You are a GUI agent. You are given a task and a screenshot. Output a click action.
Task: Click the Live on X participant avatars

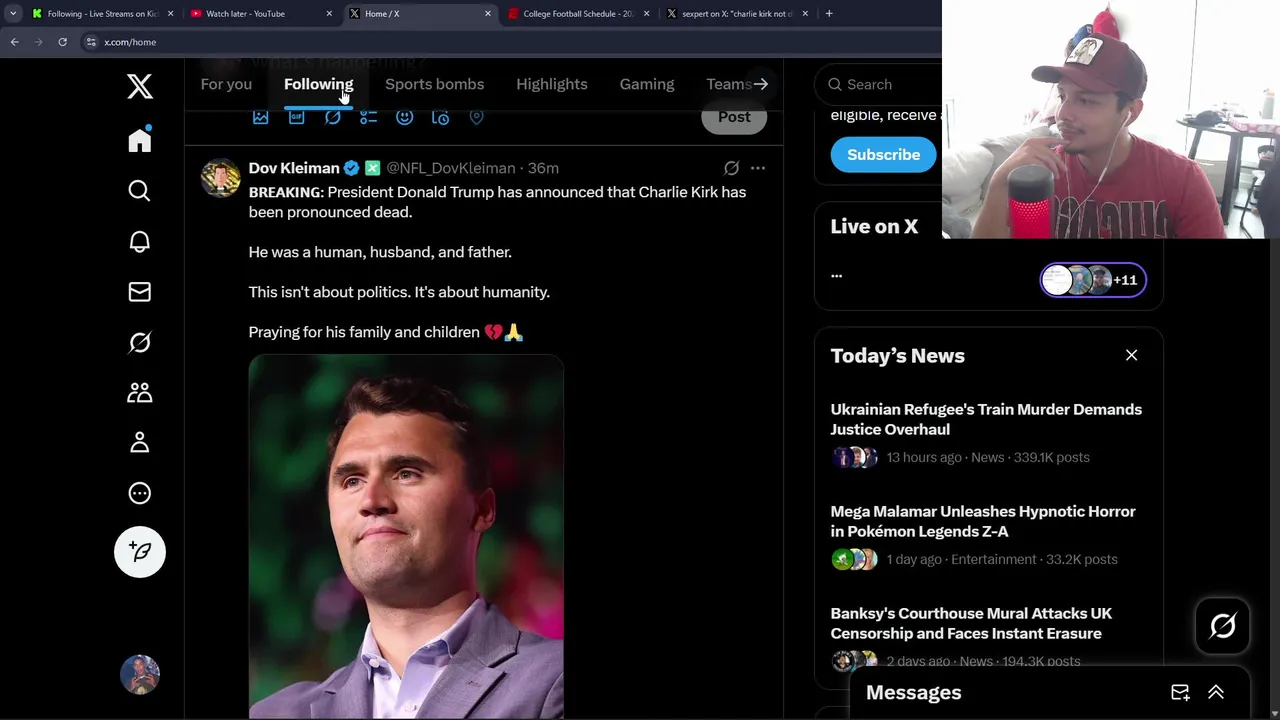1093,280
